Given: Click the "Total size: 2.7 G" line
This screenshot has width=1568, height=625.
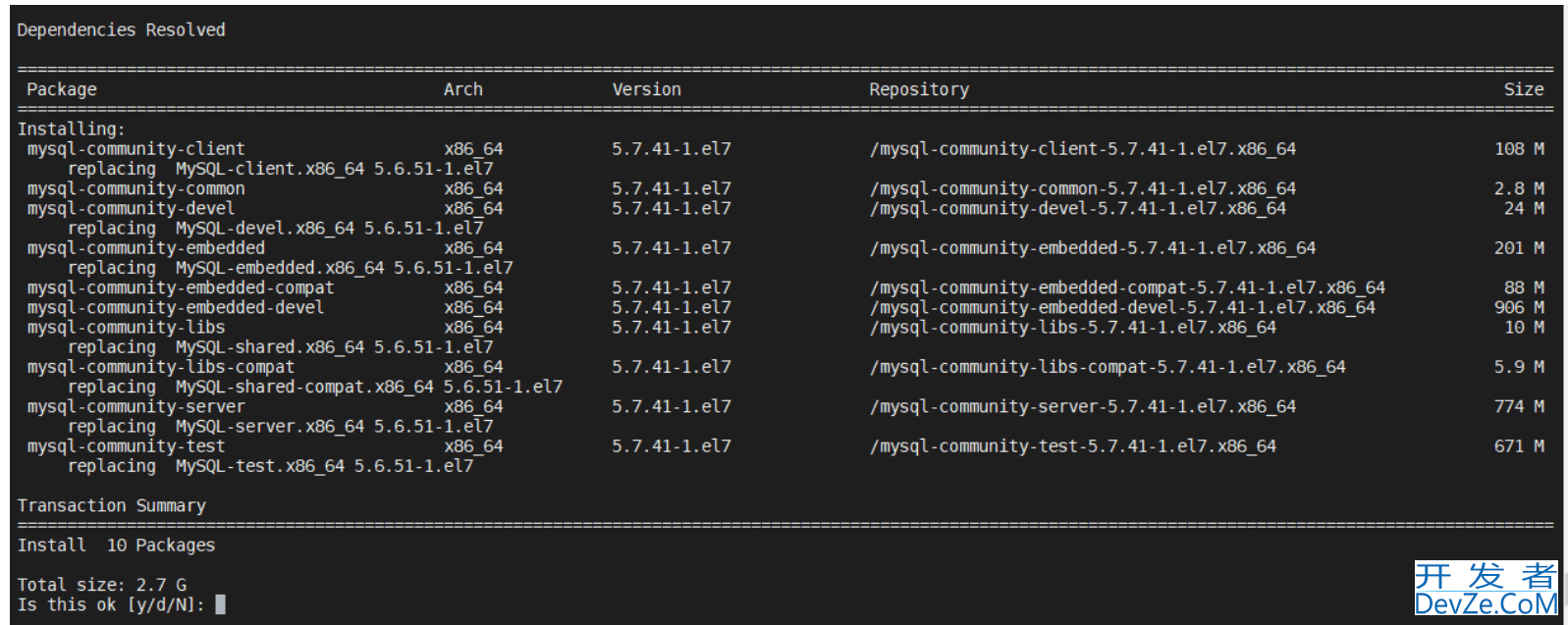Looking at the screenshot, I should pyautogui.click(x=101, y=585).
